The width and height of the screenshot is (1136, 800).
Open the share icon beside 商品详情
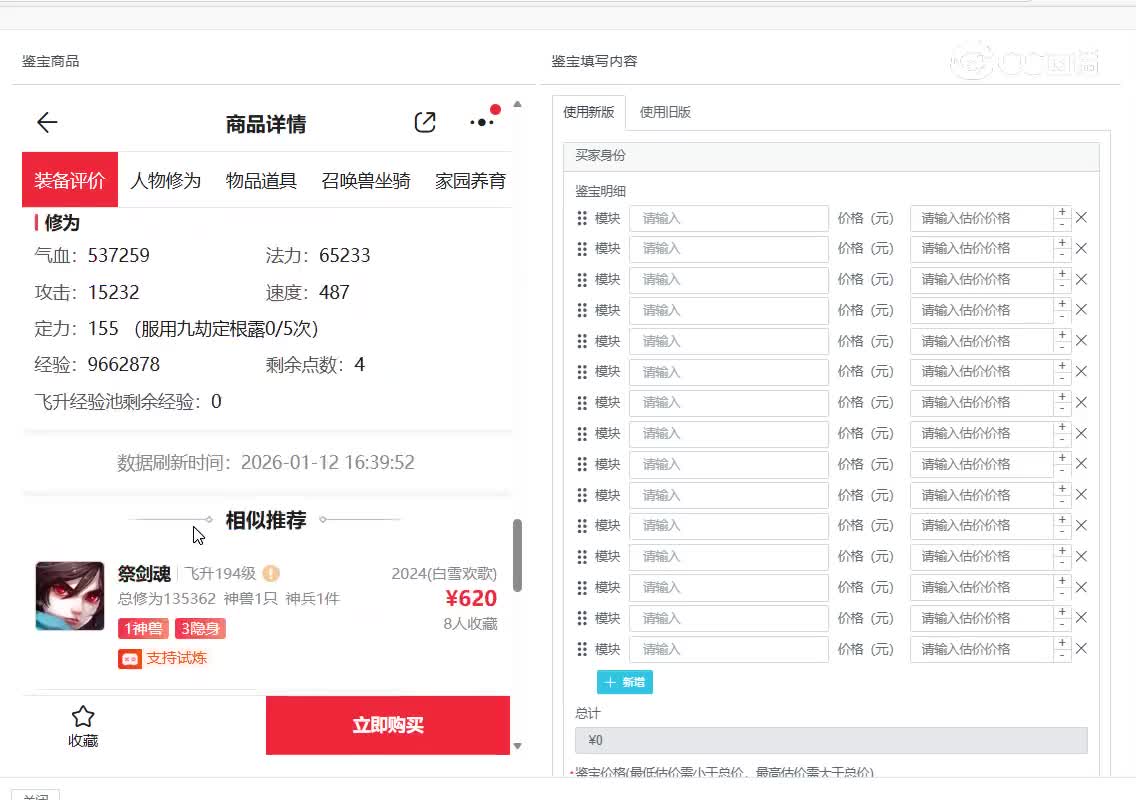click(x=425, y=123)
